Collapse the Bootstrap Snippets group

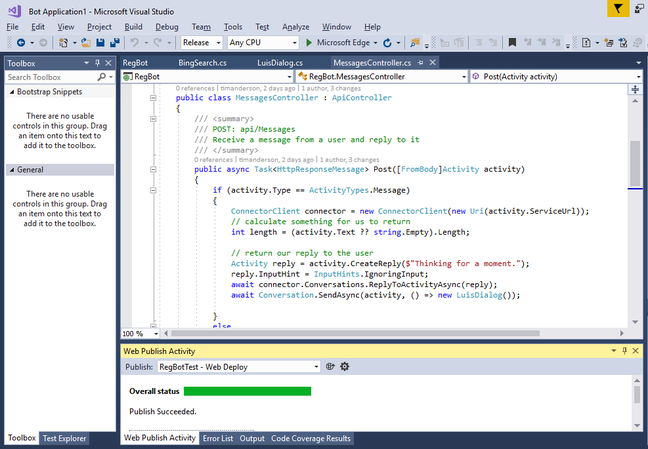coord(12,92)
